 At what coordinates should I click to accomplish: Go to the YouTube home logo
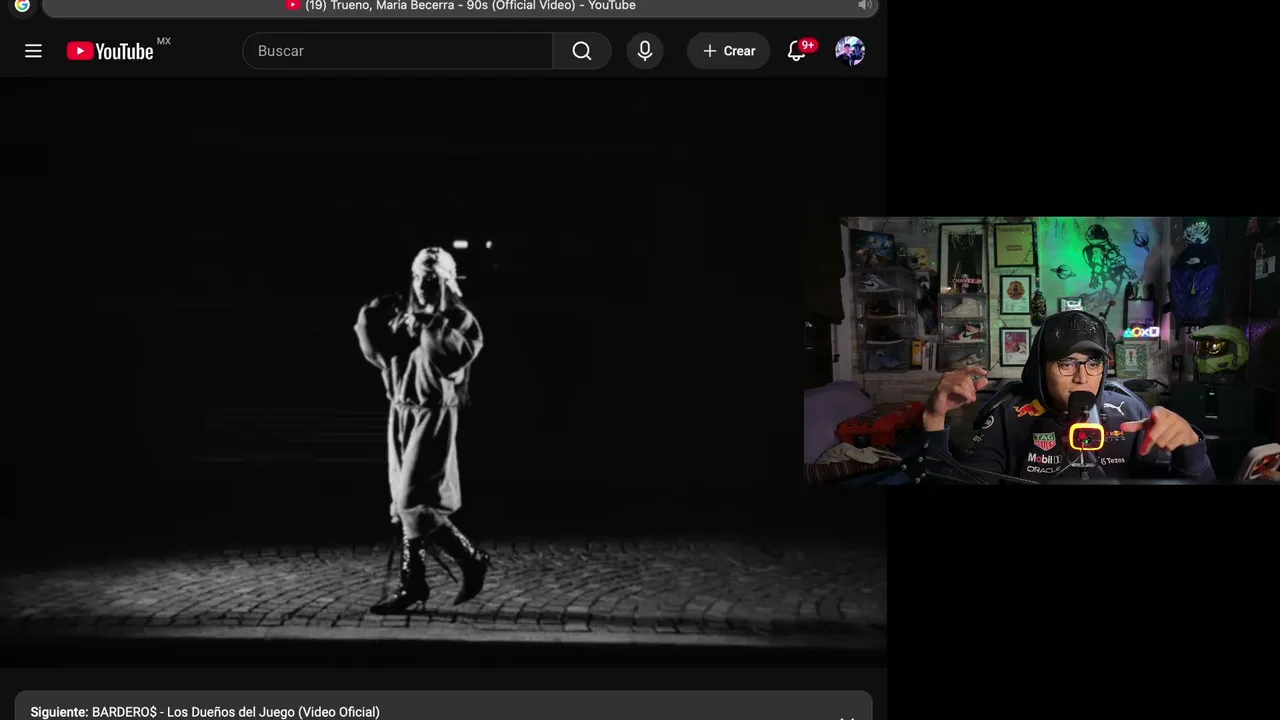pos(110,51)
